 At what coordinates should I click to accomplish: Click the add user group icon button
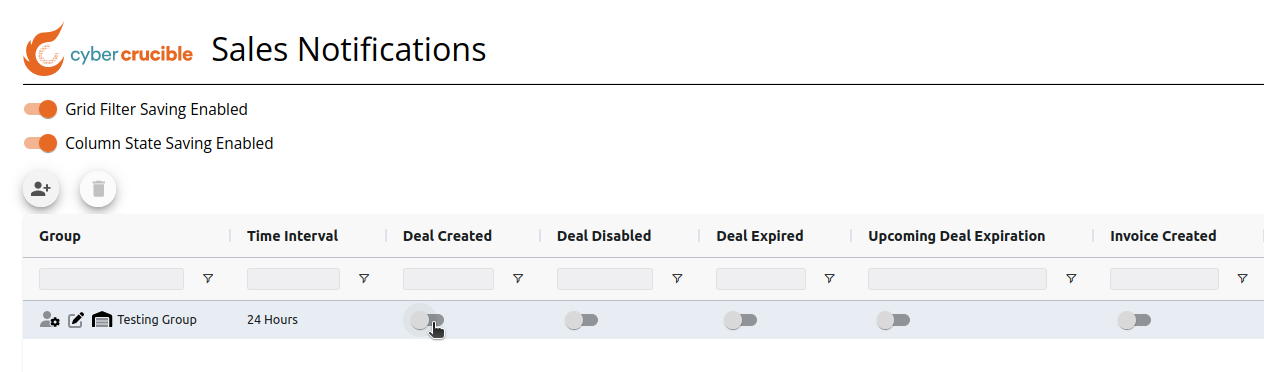coord(41,188)
